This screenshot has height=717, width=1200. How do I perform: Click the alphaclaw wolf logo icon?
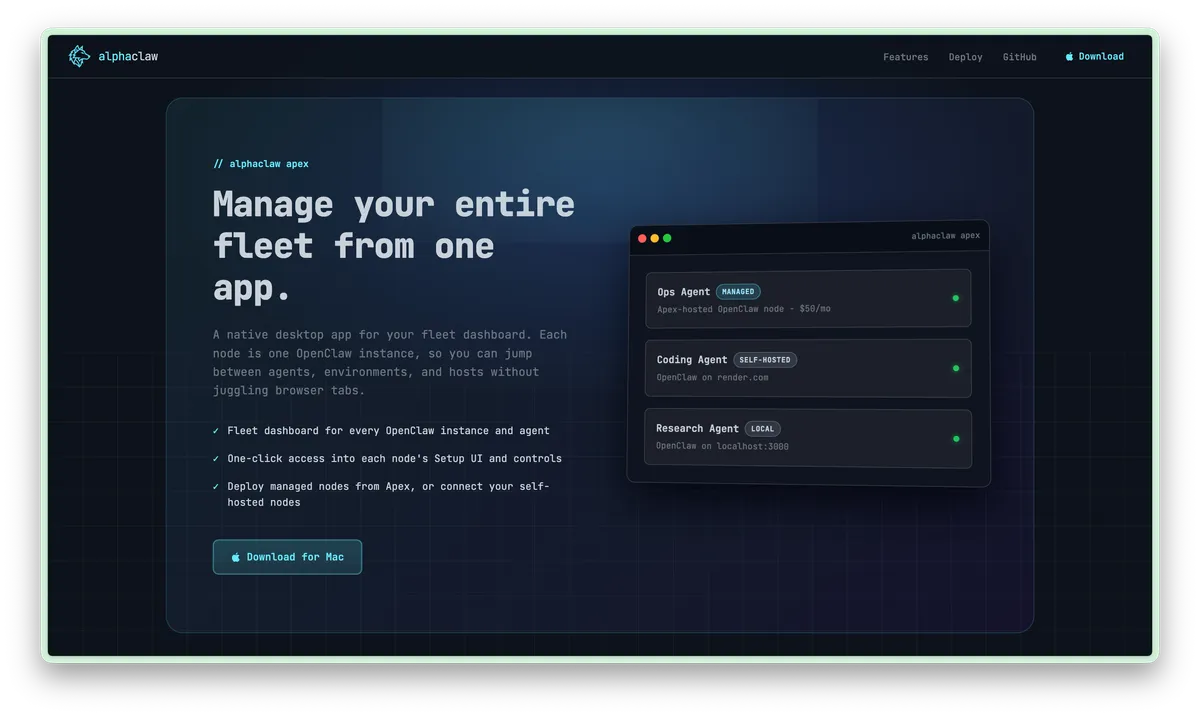[x=79, y=57]
